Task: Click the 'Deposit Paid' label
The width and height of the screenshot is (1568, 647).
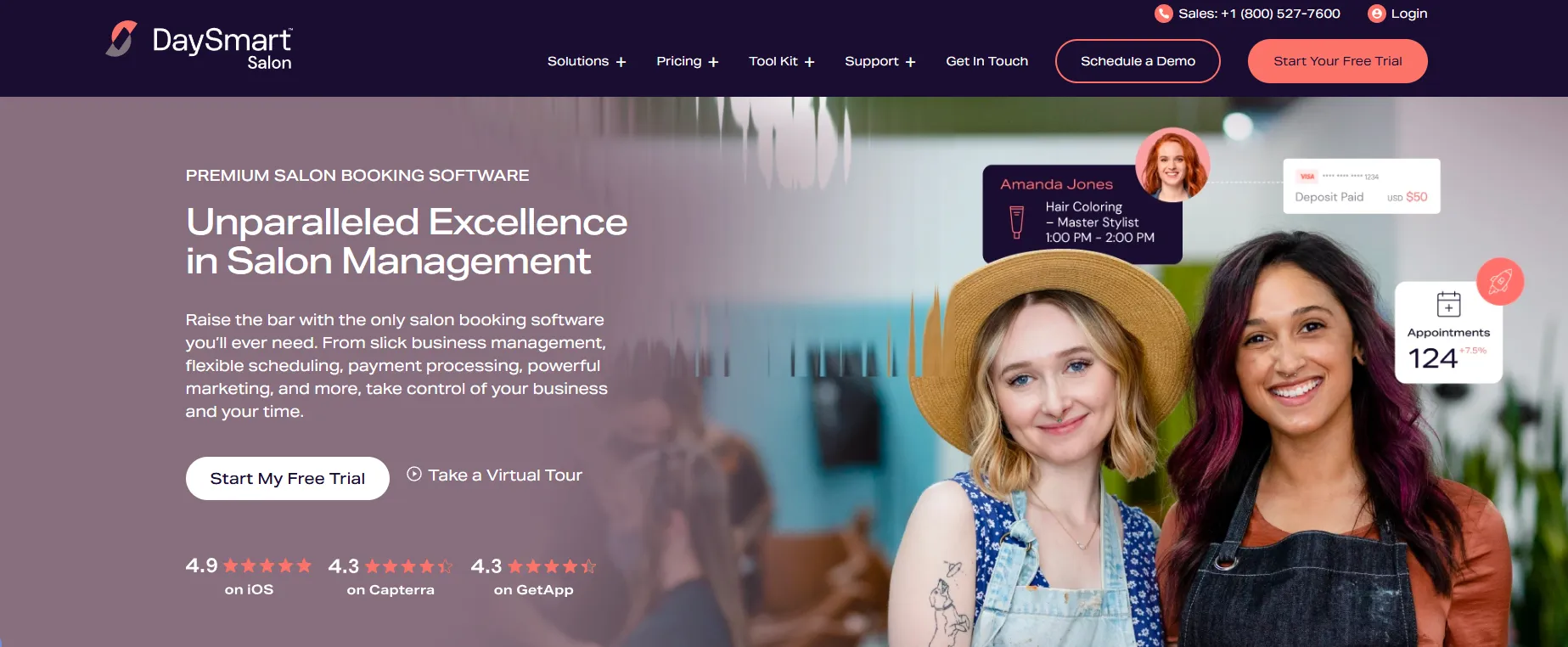Action: click(x=1329, y=197)
